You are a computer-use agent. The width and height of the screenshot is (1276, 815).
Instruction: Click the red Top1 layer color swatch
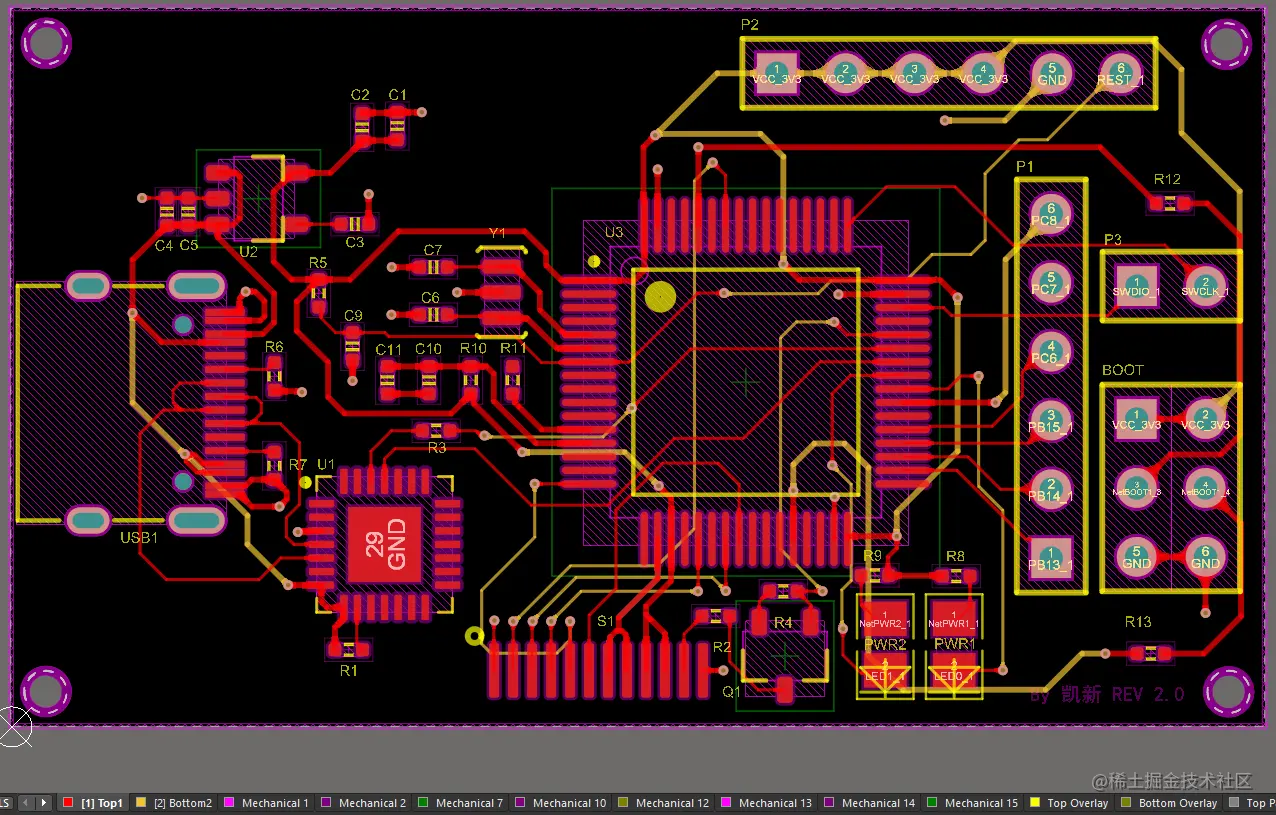pyautogui.click(x=68, y=802)
